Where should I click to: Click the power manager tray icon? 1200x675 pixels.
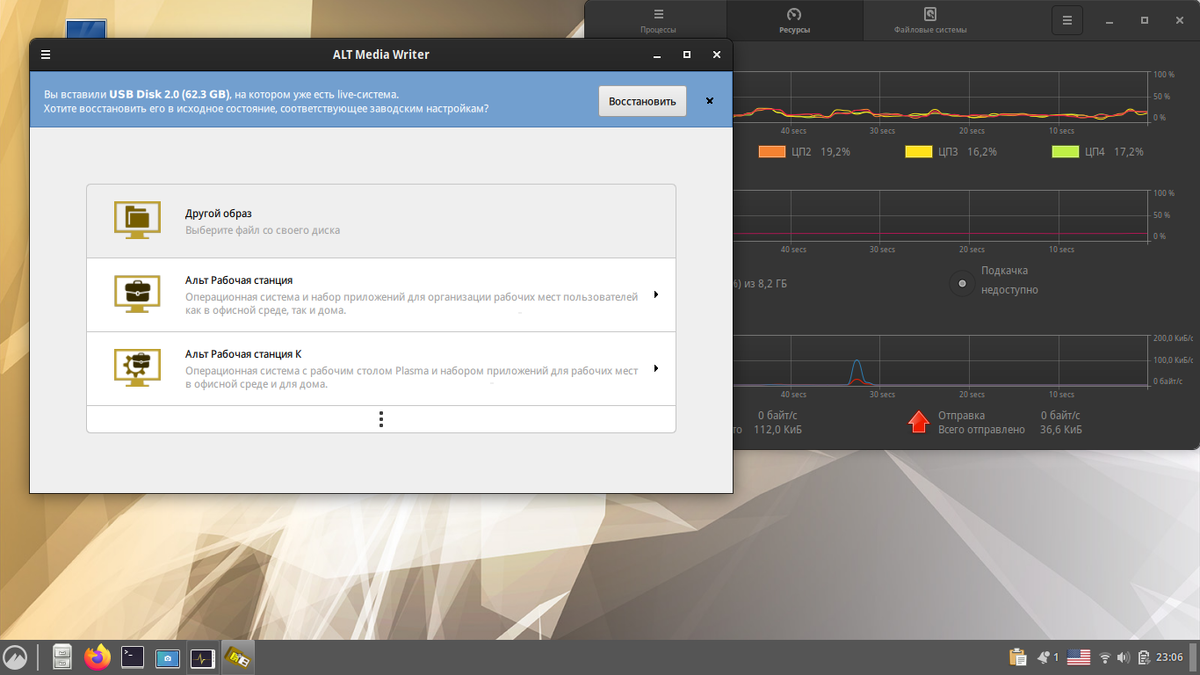(x=1143, y=658)
